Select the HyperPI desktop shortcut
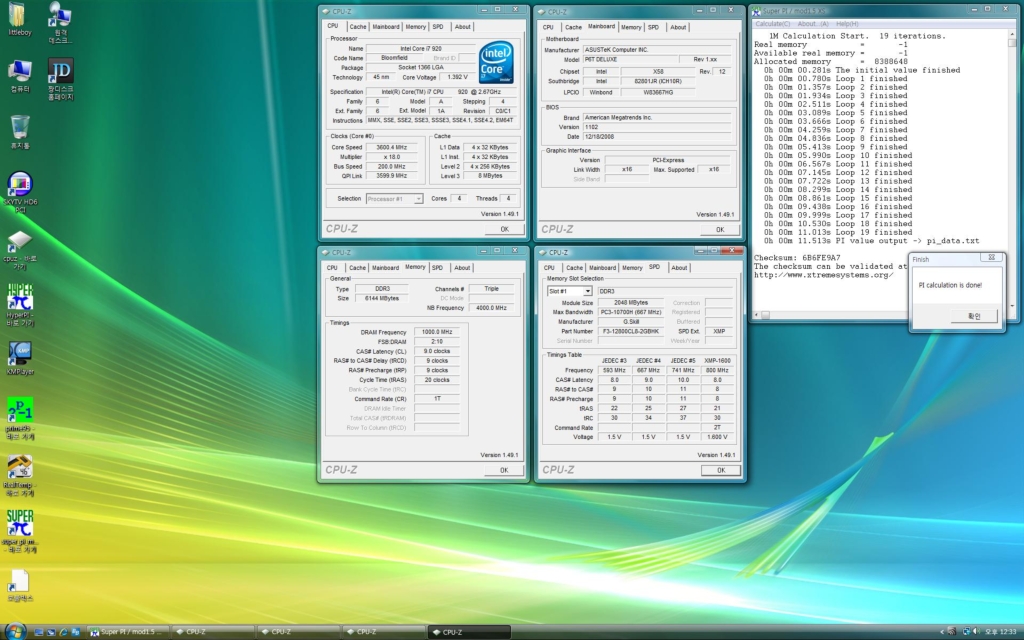Viewport: 1024px width, 640px height. coord(20,304)
